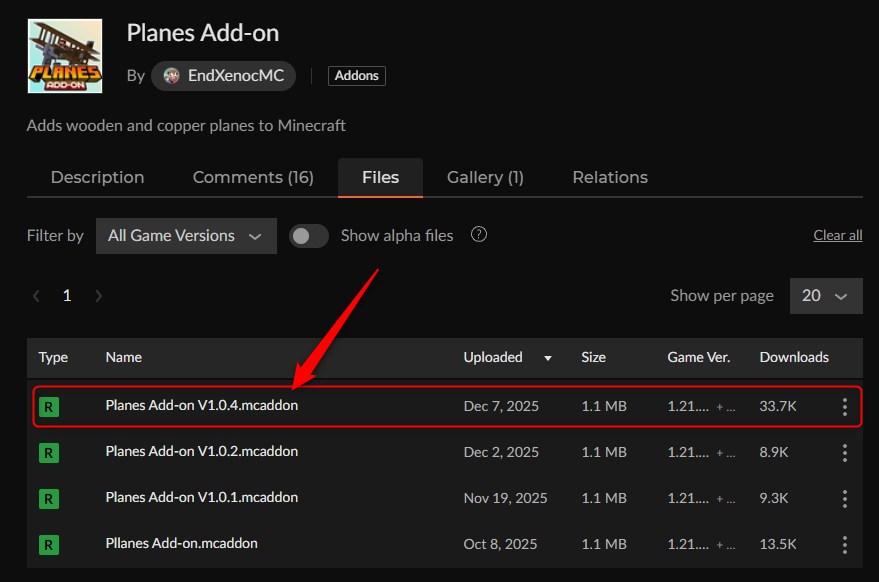
Task: Expand the All Game Versions filter dropdown
Action: click(186, 236)
